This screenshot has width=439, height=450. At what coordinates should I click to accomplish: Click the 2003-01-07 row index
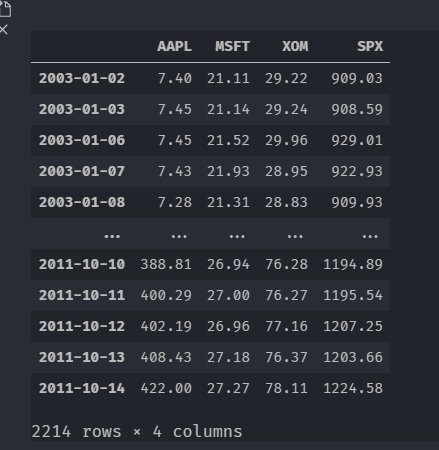pos(82,172)
